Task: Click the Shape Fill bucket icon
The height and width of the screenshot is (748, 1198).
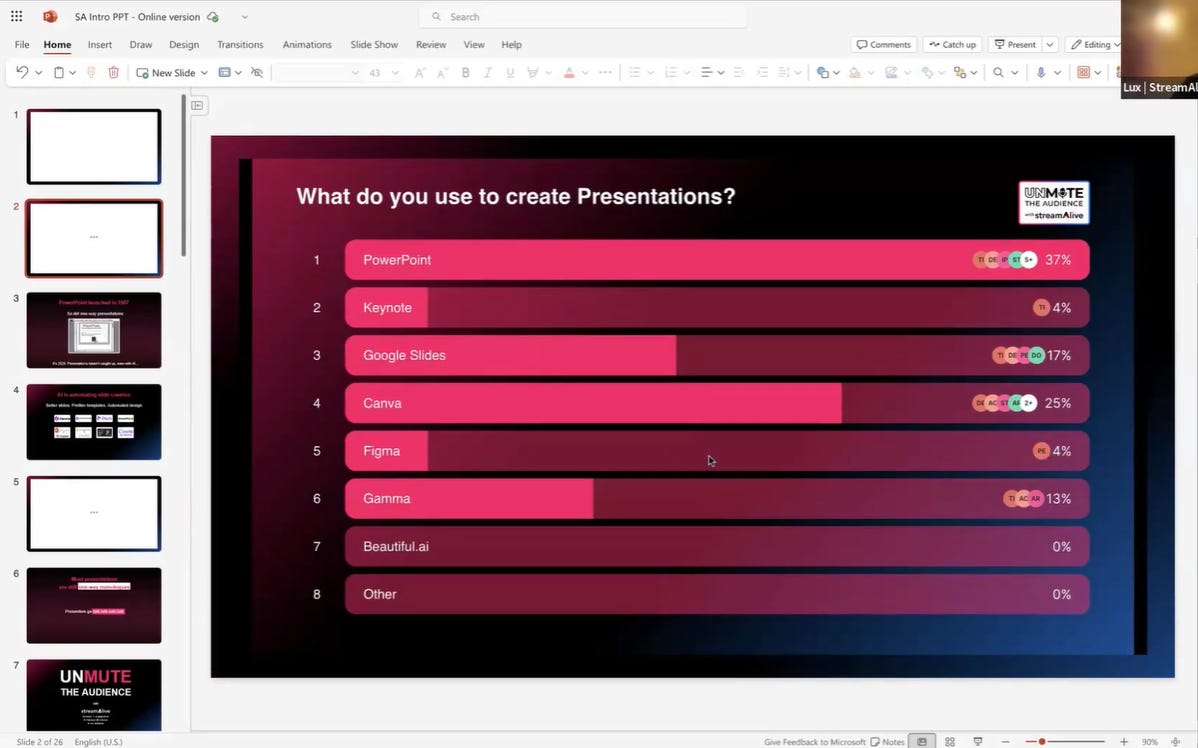Action: [855, 73]
